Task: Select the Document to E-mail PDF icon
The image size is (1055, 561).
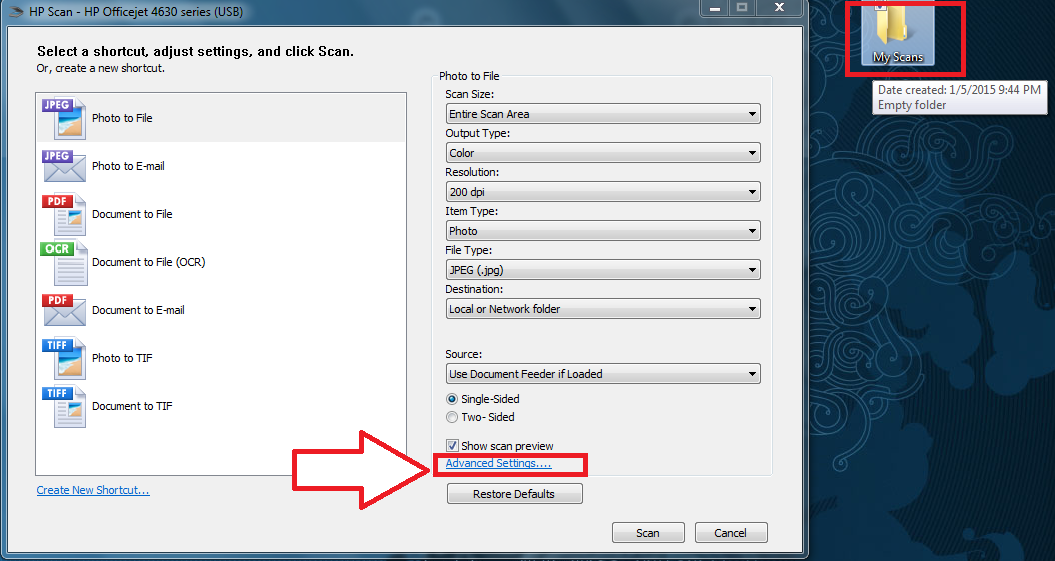Action: pyautogui.click(x=64, y=310)
